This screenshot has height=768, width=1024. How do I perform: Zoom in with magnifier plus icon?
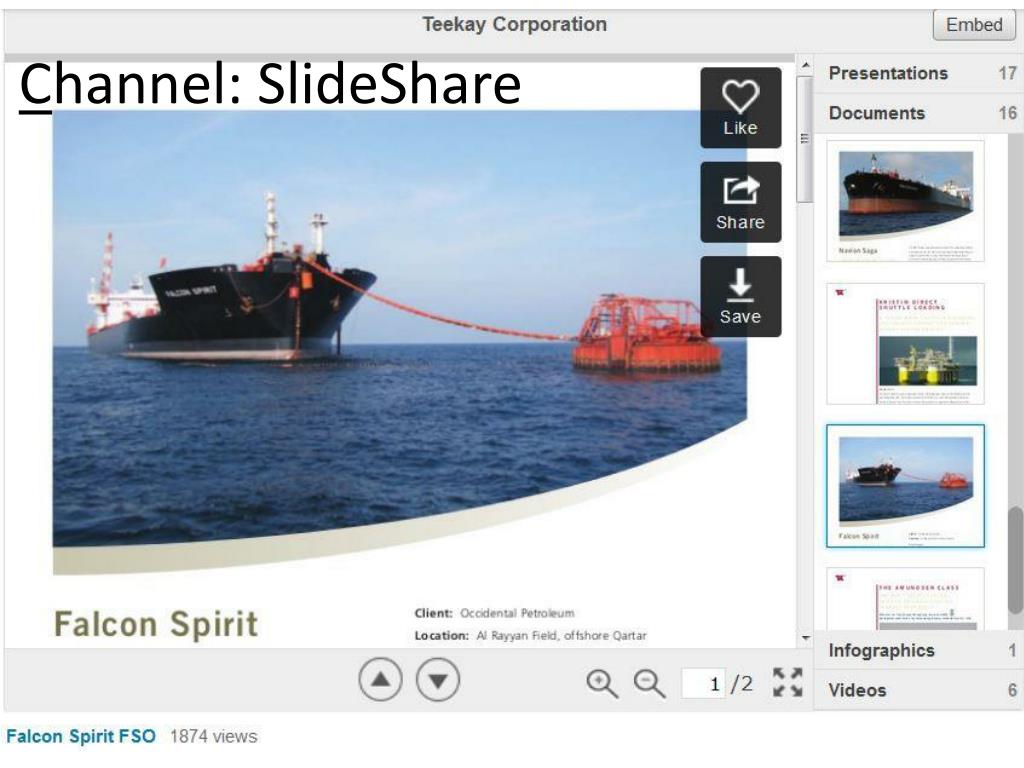[601, 684]
